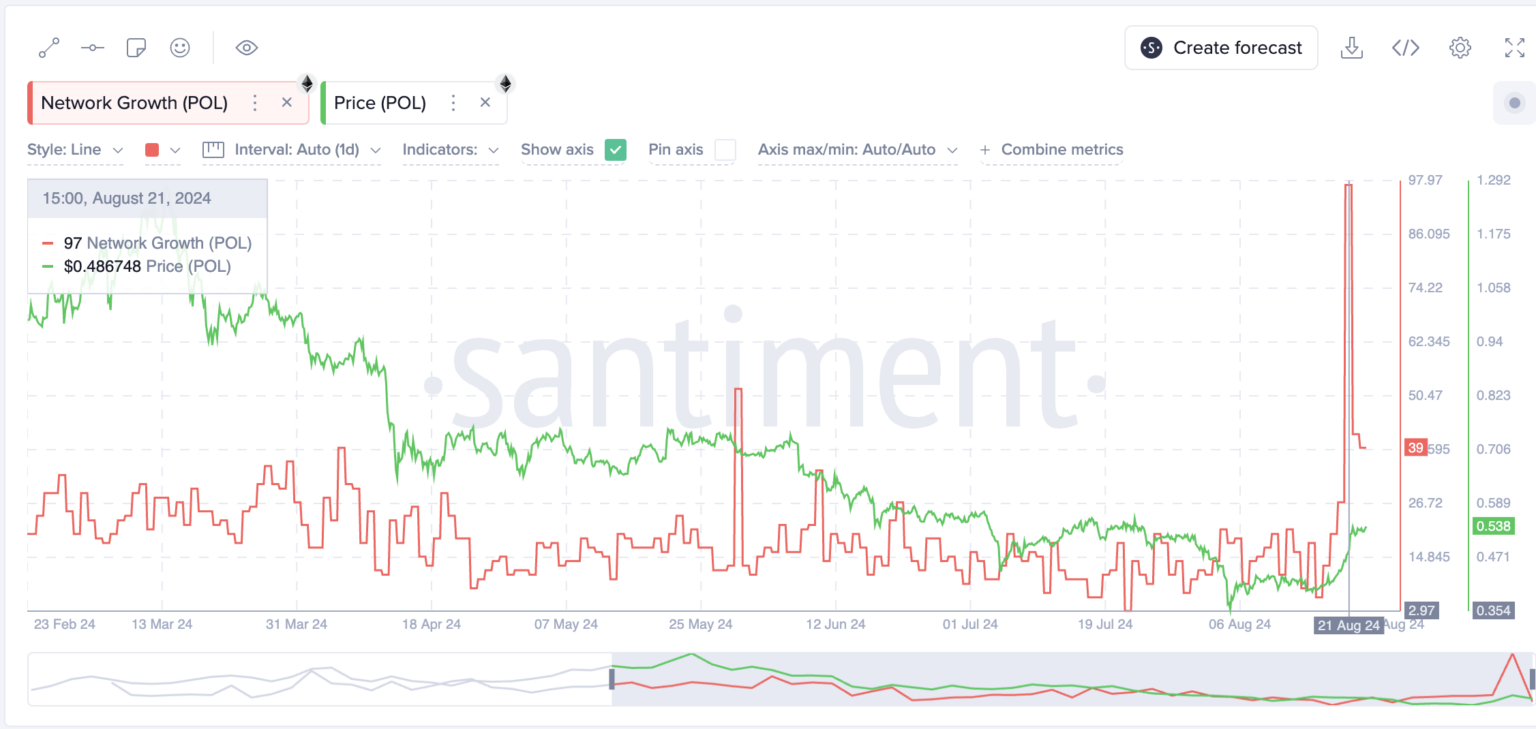Screen dimensions: 1536x729
Task: Select the line drawing tool icon
Action: 49,47
